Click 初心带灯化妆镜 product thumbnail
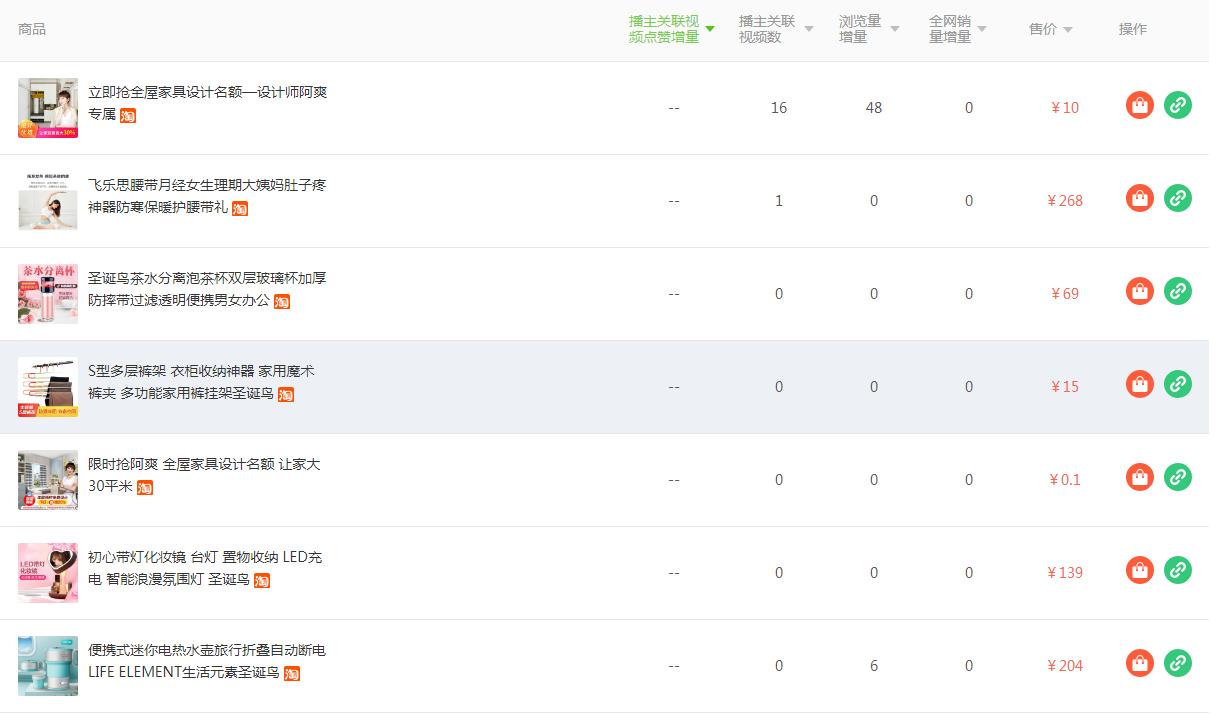Image resolution: width=1223 pixels, height=715 pixels. [x=48, y=573]
